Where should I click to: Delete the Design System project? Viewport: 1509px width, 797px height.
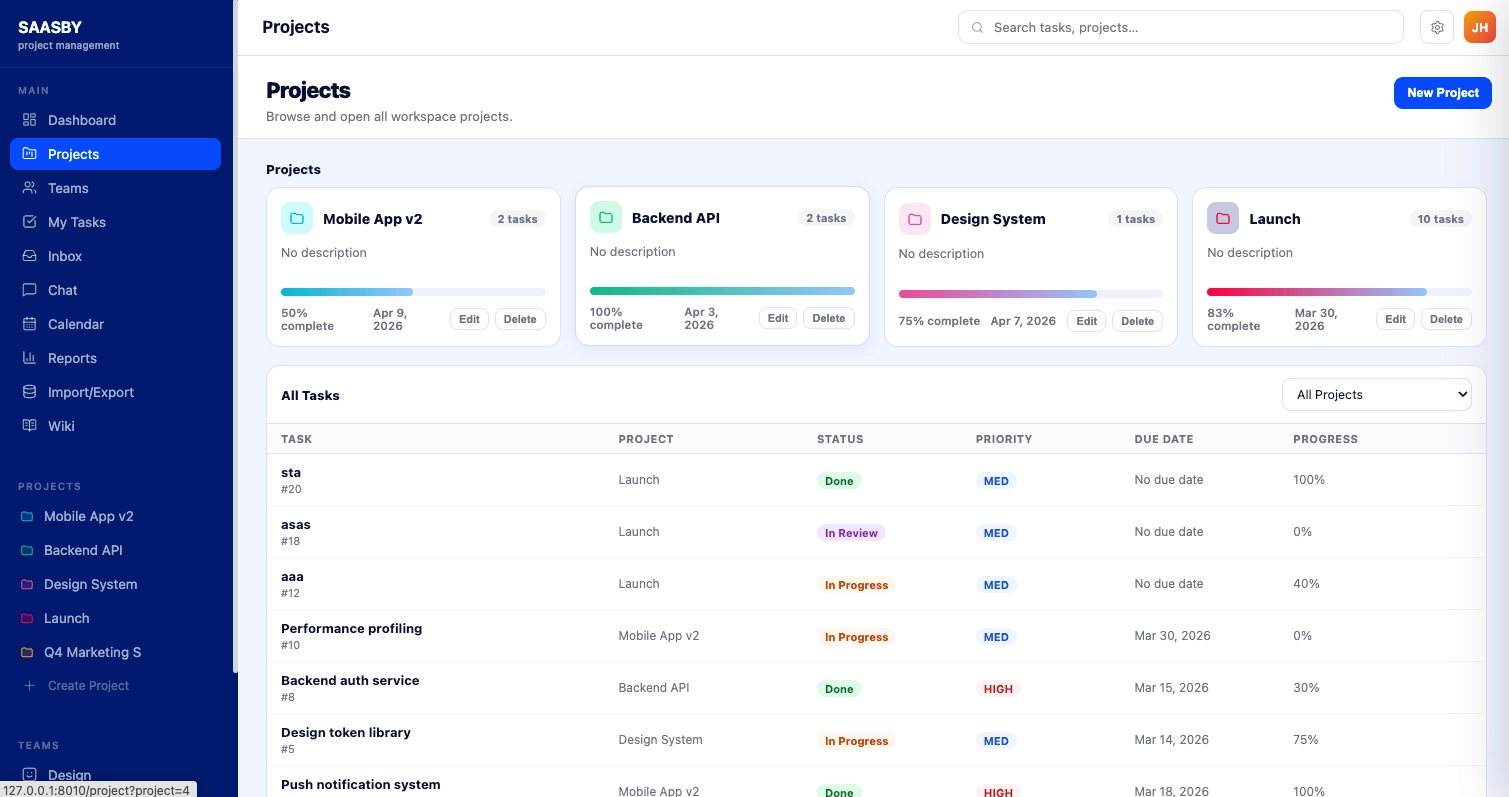1137,321
